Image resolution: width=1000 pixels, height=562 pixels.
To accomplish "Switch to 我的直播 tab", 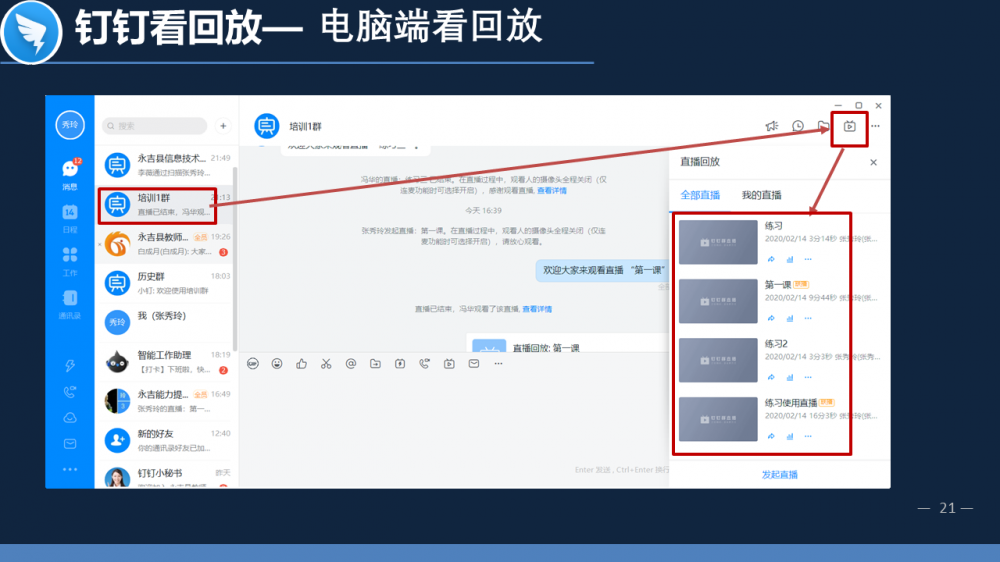I will (761, 195).
